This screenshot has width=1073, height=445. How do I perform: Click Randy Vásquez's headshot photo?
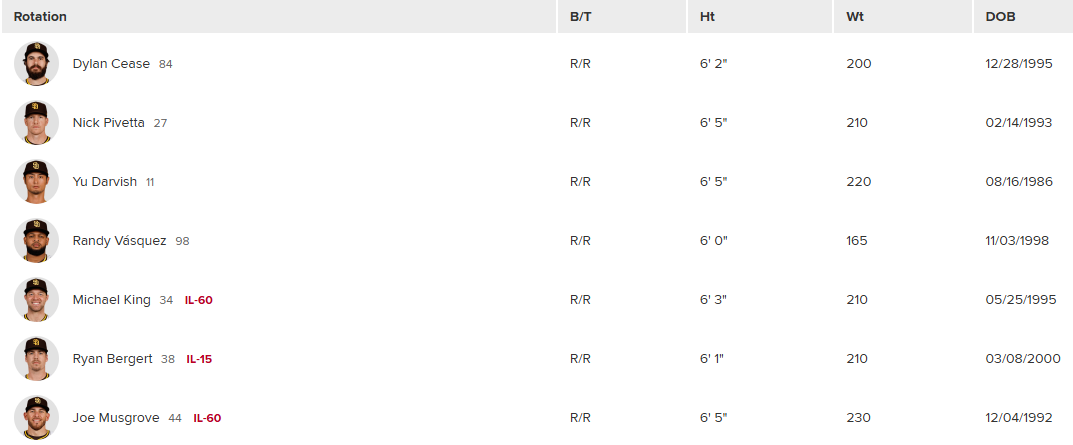pos(37,241)
